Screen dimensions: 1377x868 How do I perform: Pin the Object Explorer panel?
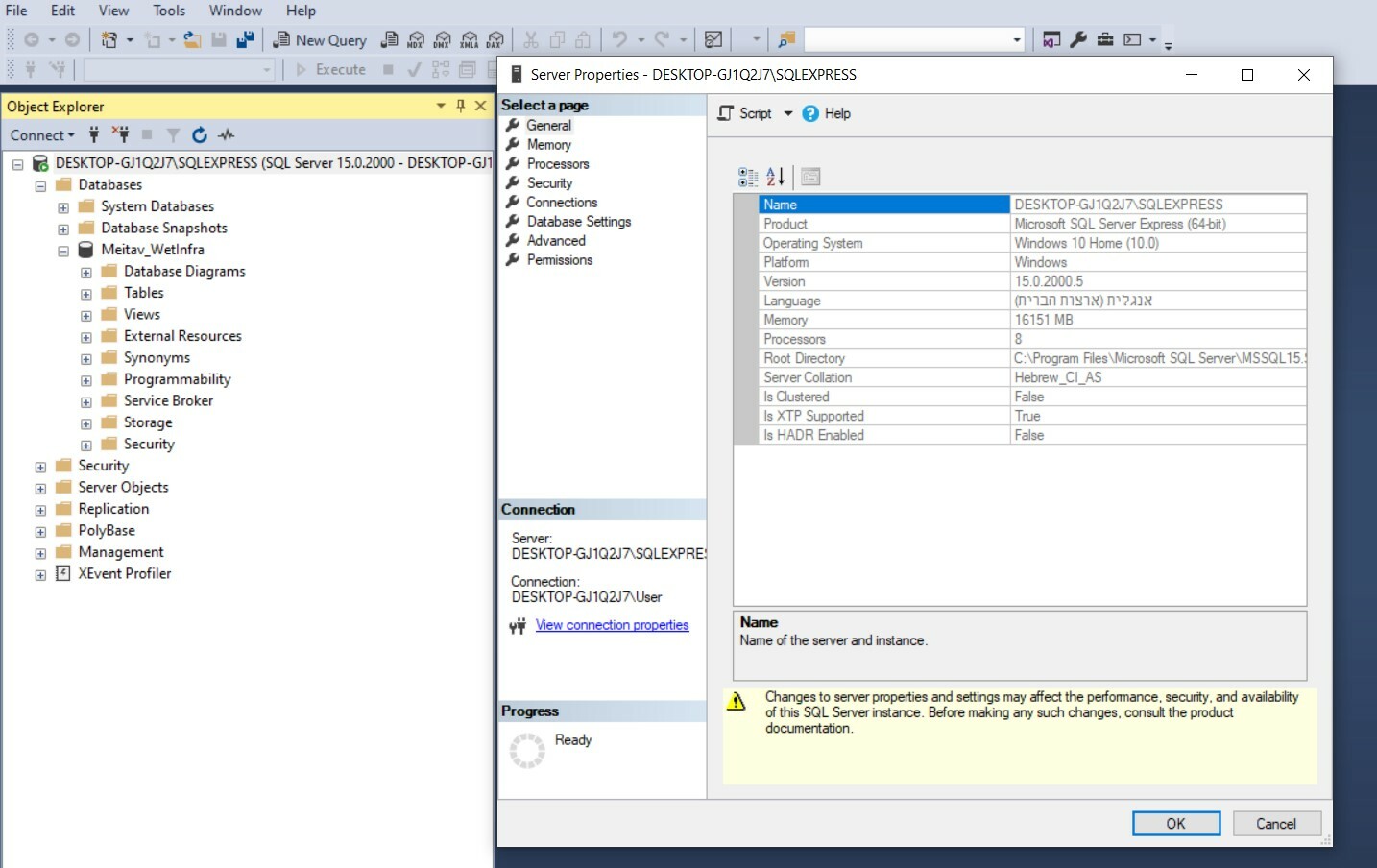[461, 106]
